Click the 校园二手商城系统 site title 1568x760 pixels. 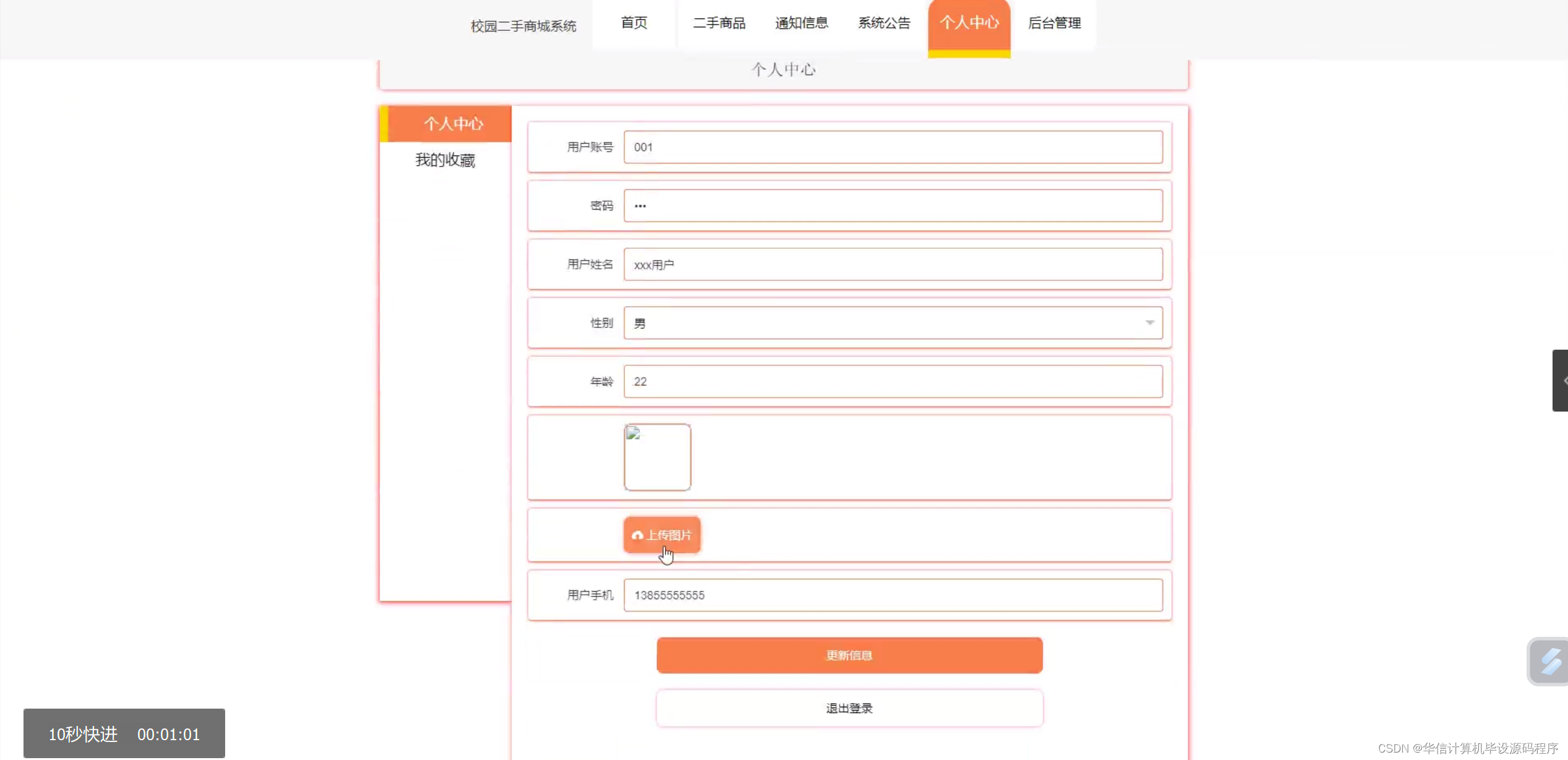point(523,26)
